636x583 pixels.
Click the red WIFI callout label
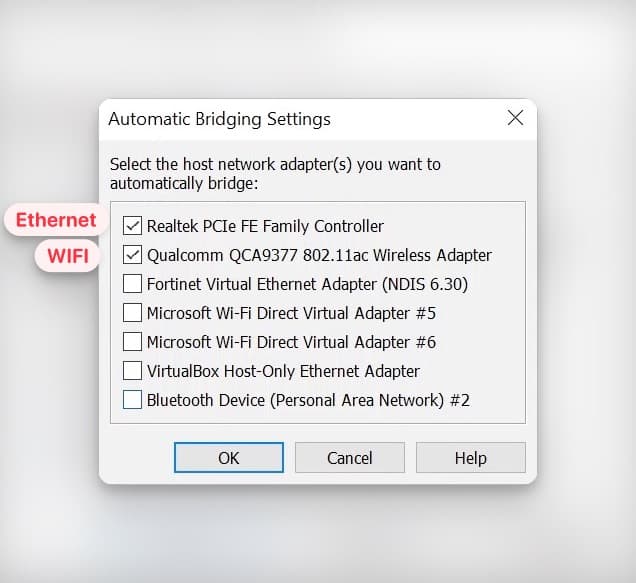(x=68, y=256)
